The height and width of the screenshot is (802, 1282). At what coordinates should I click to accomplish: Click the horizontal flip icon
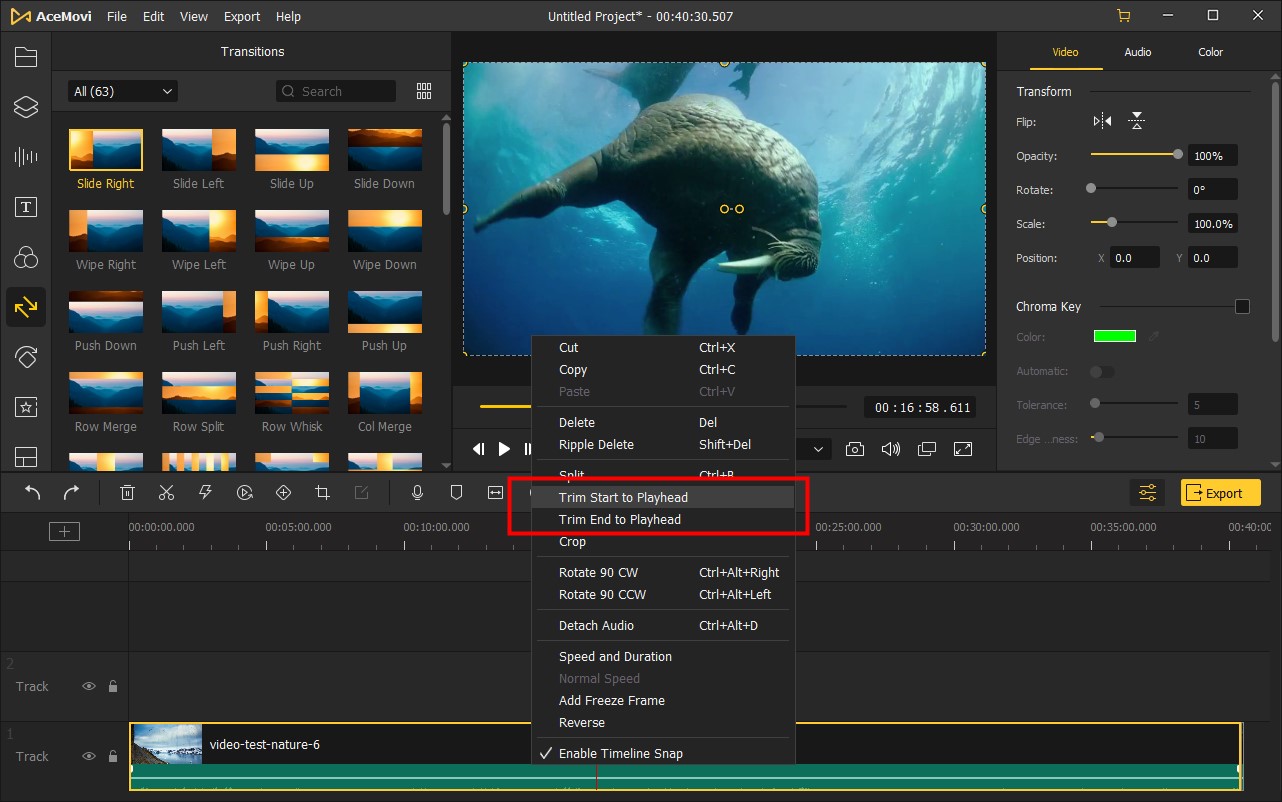[1102, 121]
